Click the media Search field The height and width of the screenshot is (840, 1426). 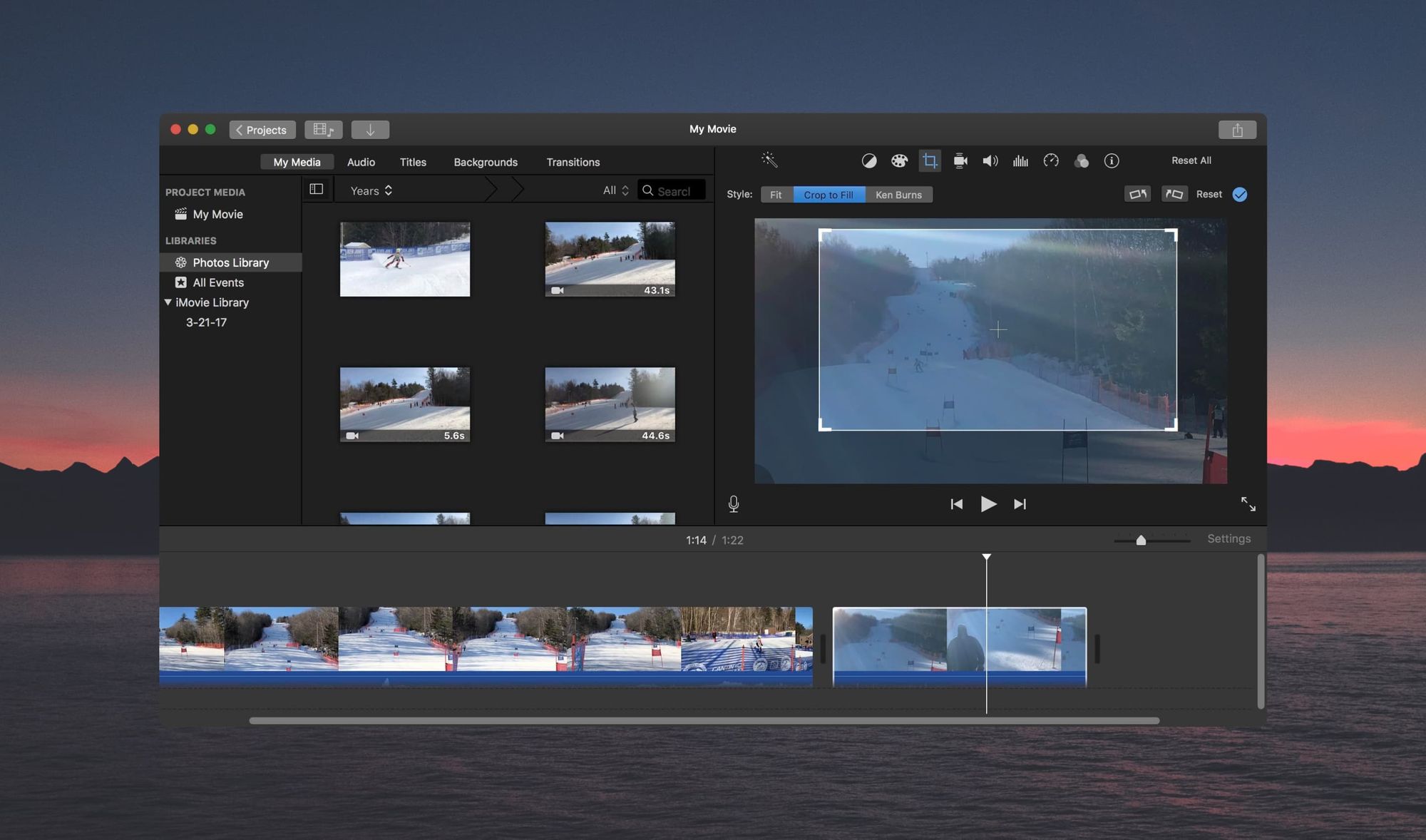click(672, 190)
